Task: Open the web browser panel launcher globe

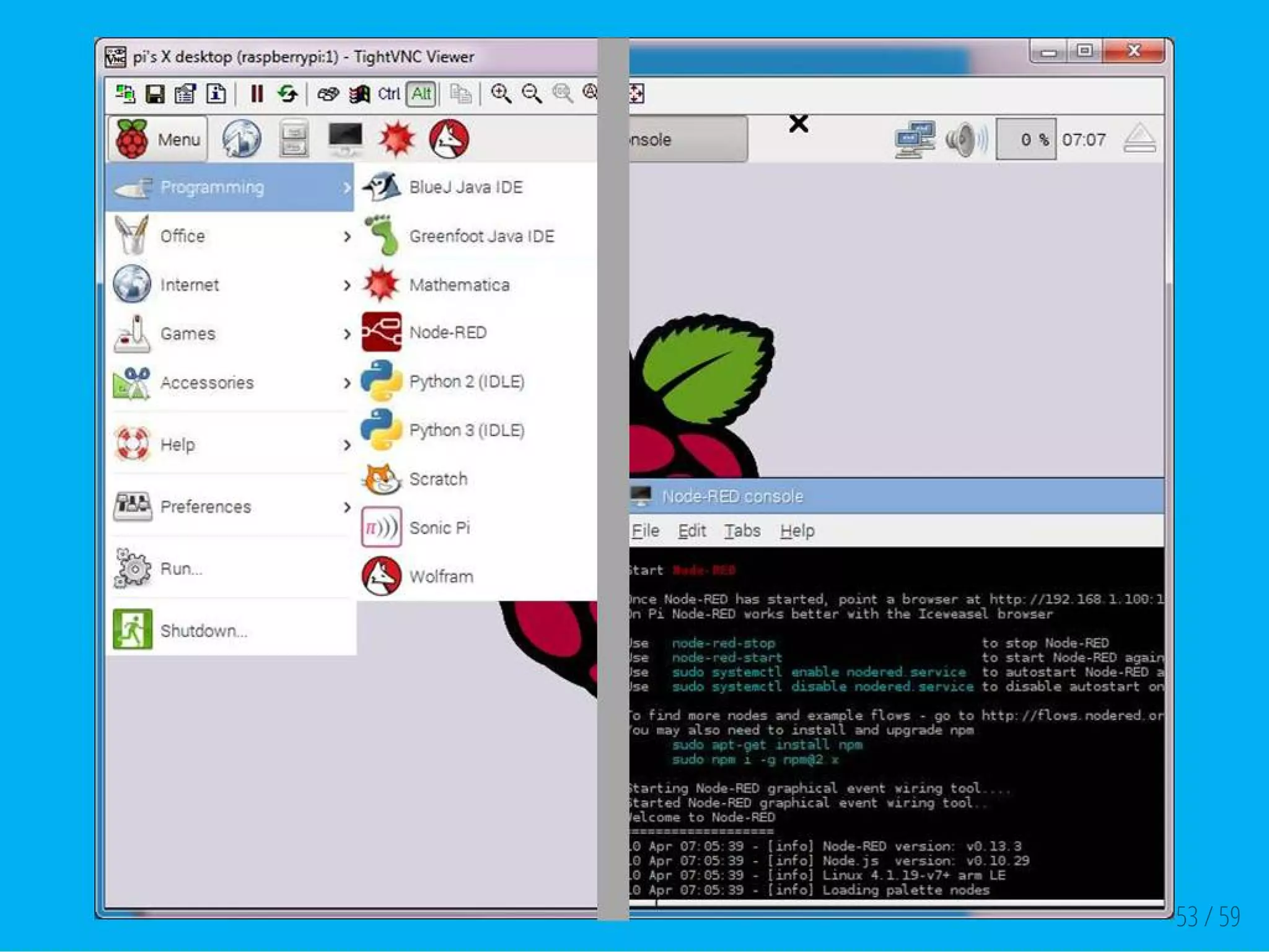Action: 242,139
